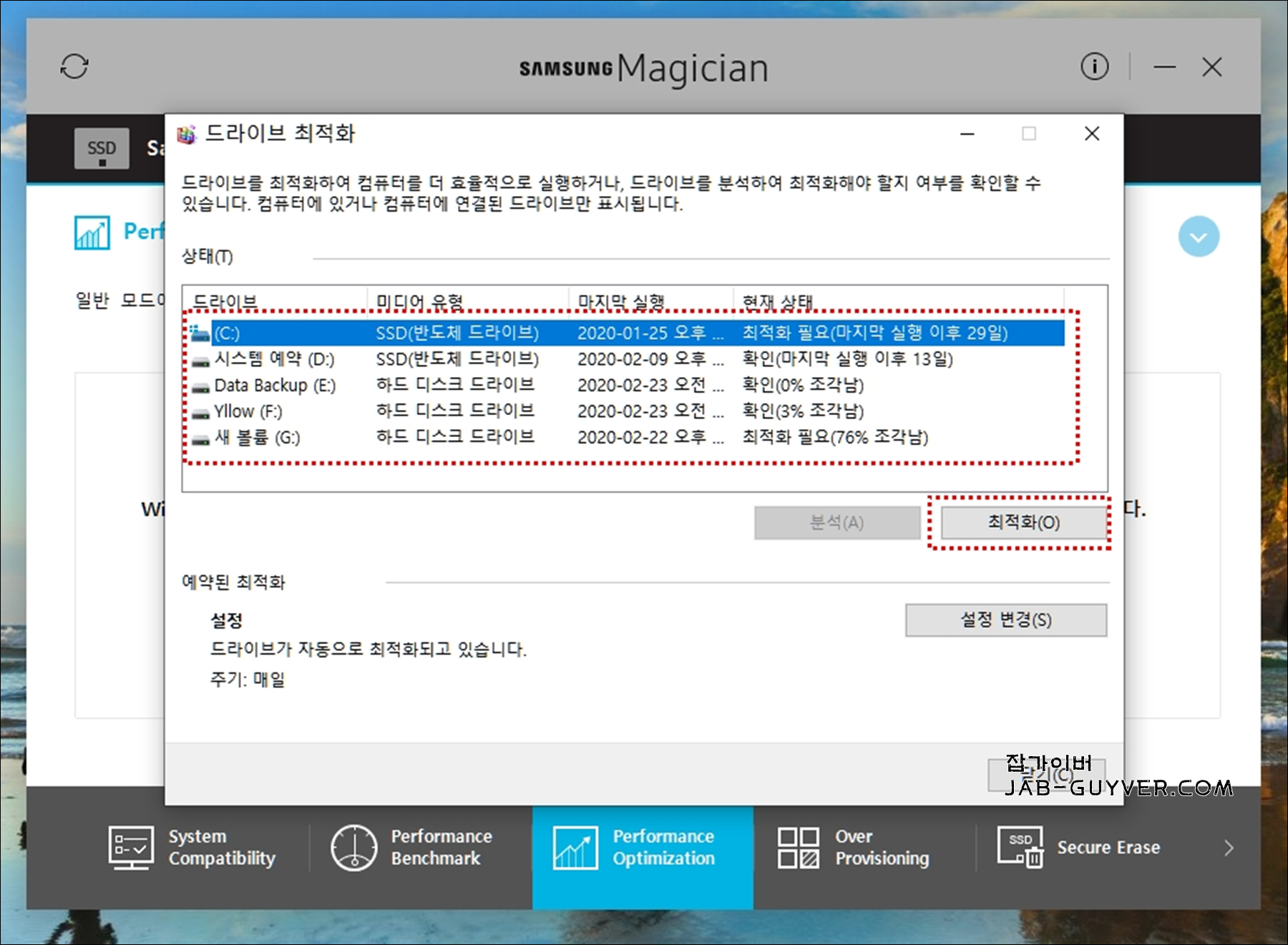1288x945 pixels.
Task: Select the Yllow (F:) drive row
Action: 627,411
